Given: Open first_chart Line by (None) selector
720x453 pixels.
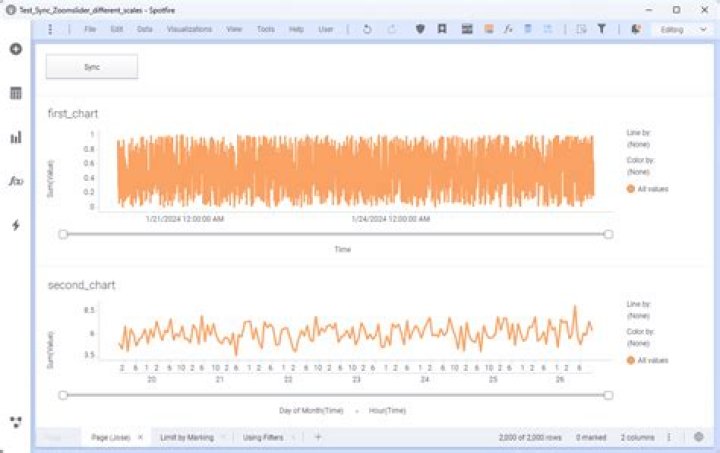Looking at the screenshot, I should tap(638, 145).
